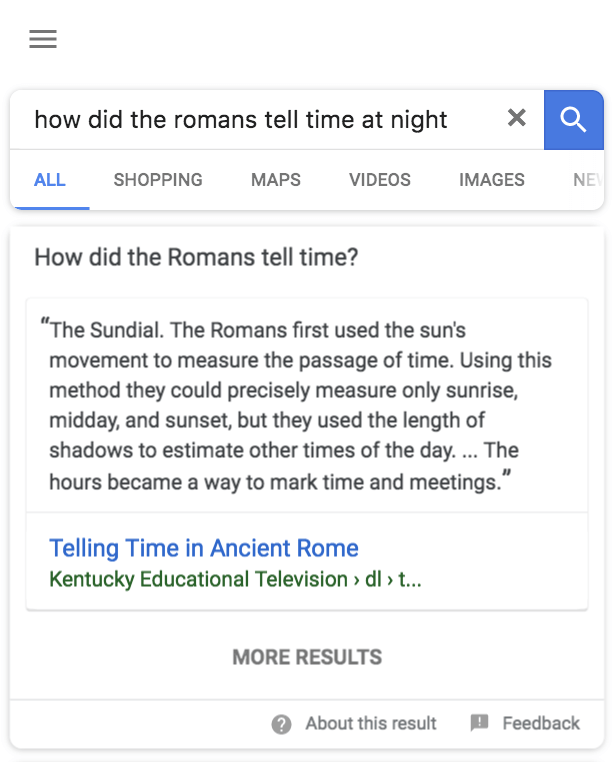Open the hamburger menu
The width and height of the screenshot is (614, 762).
point(43,39)
